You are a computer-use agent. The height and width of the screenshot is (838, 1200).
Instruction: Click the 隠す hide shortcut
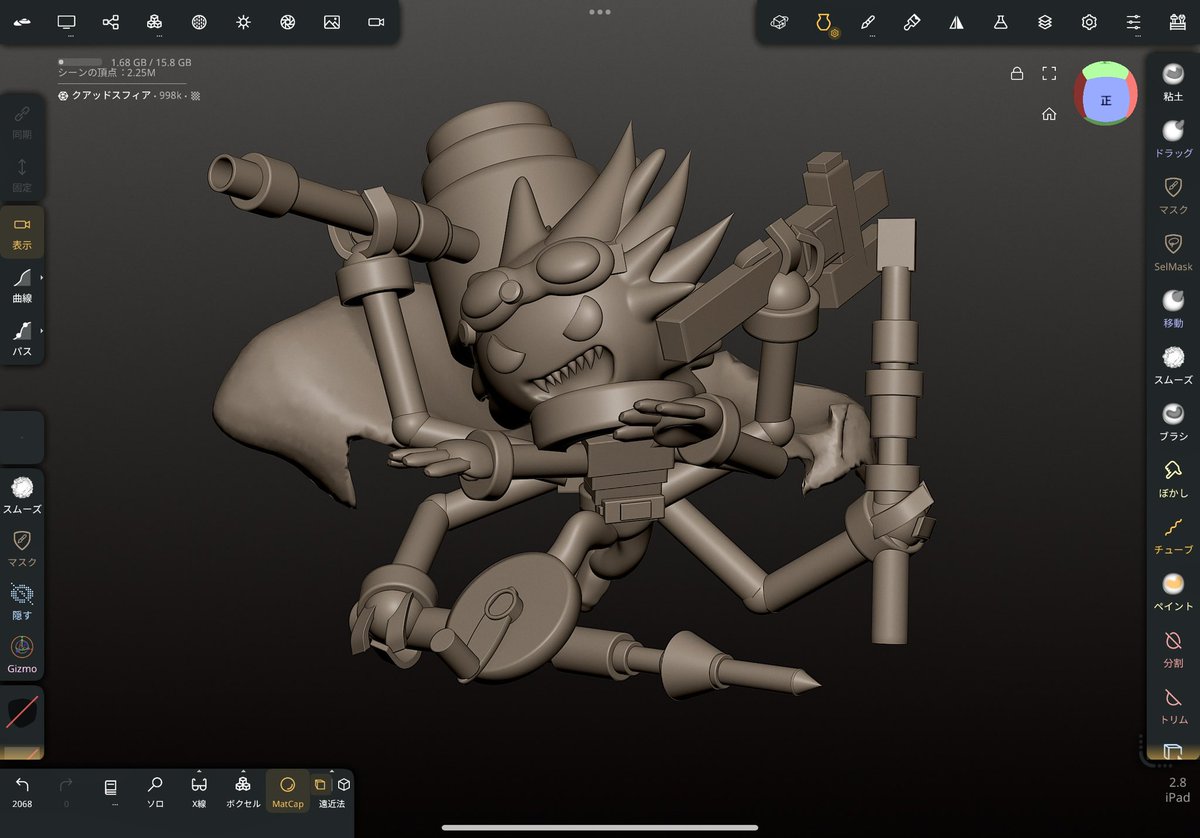pos(22,601)
